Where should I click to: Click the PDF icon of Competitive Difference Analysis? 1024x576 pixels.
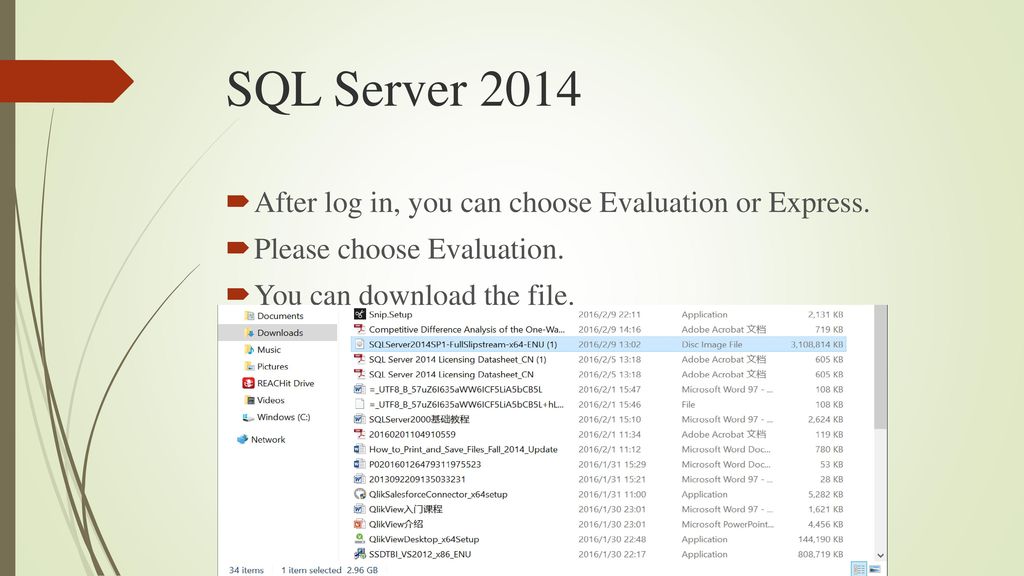359,329
